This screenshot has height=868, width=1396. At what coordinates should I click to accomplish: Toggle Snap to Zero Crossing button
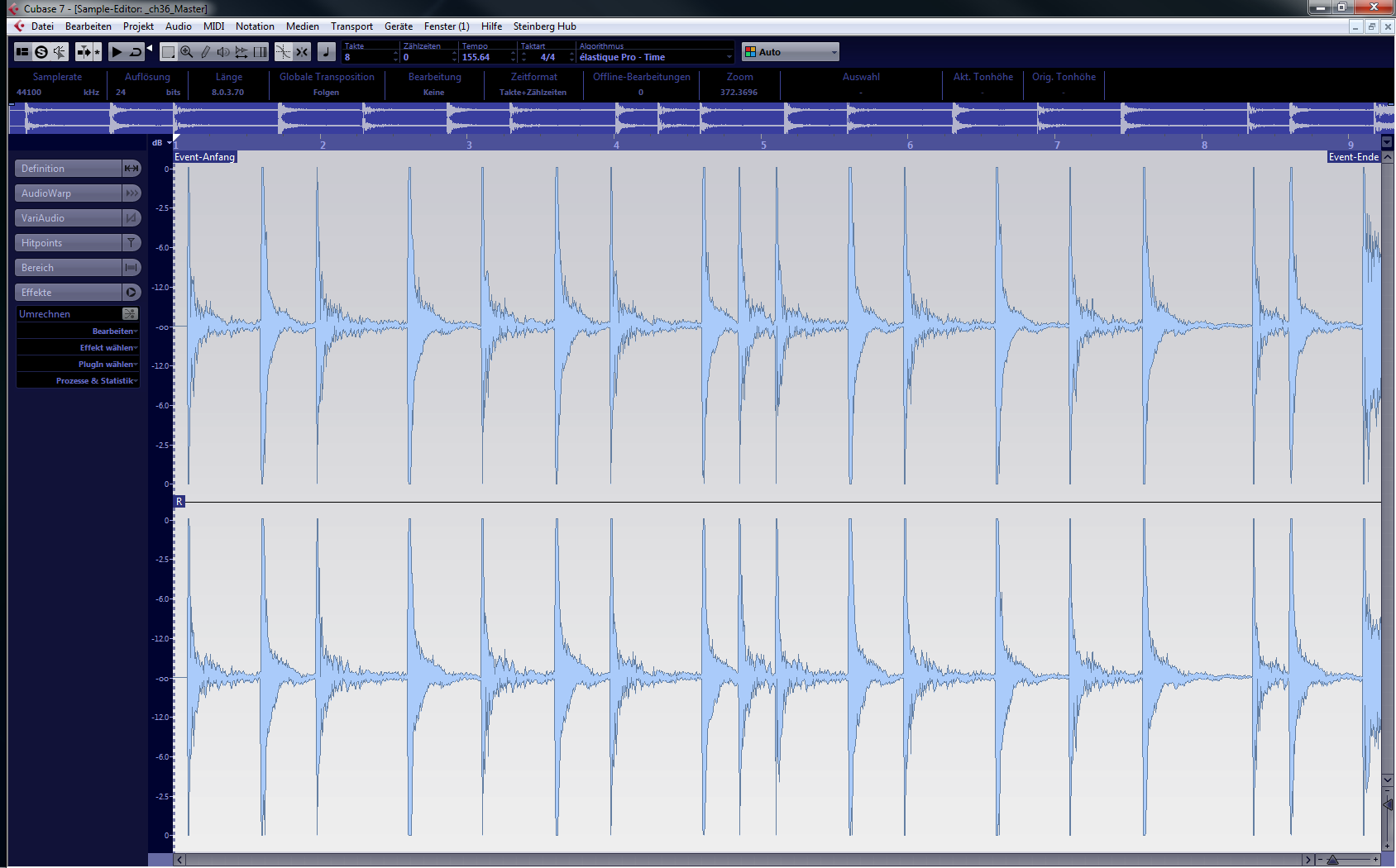coord(283,52)
